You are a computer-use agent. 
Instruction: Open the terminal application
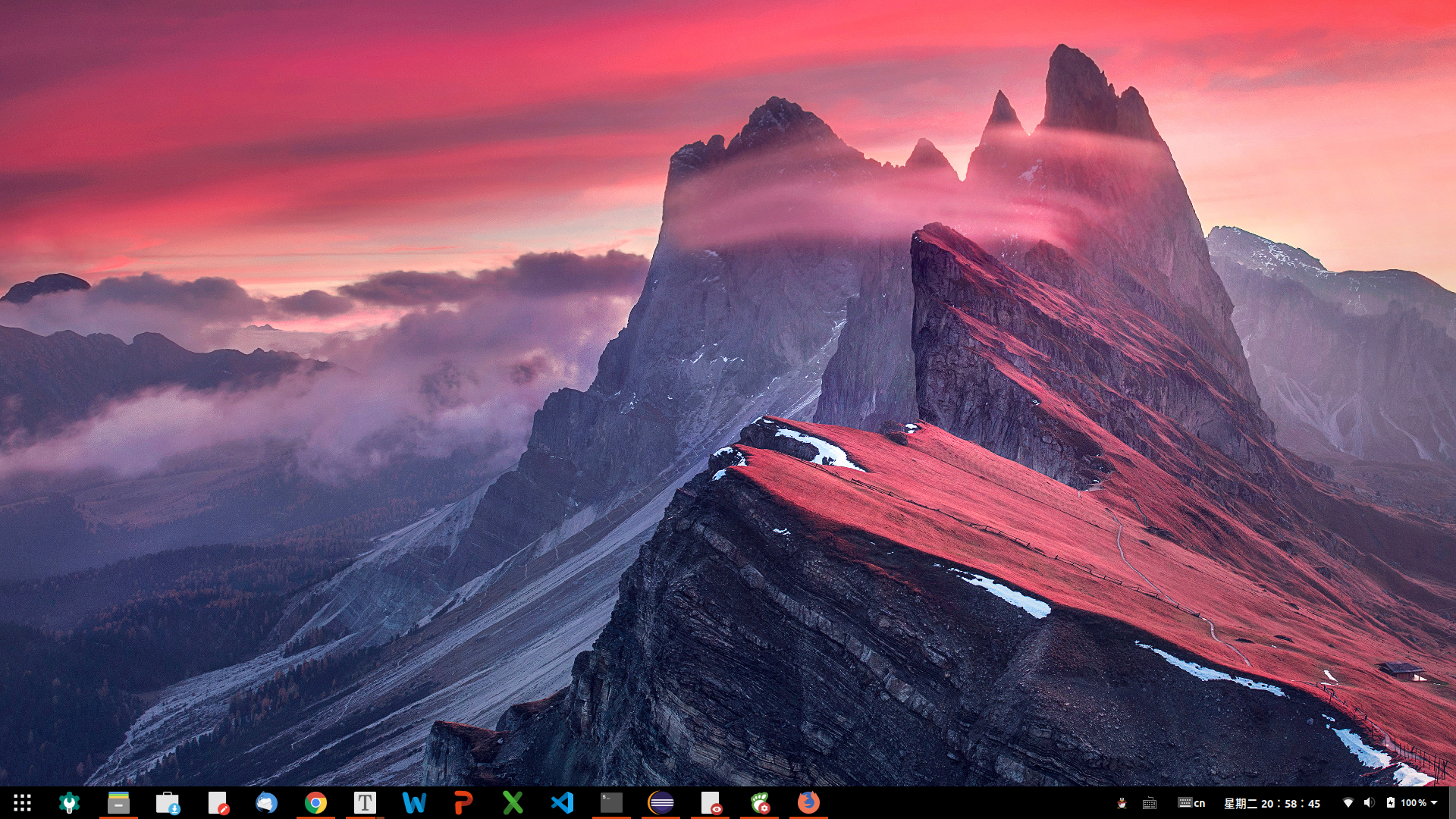tap(611, 802)
